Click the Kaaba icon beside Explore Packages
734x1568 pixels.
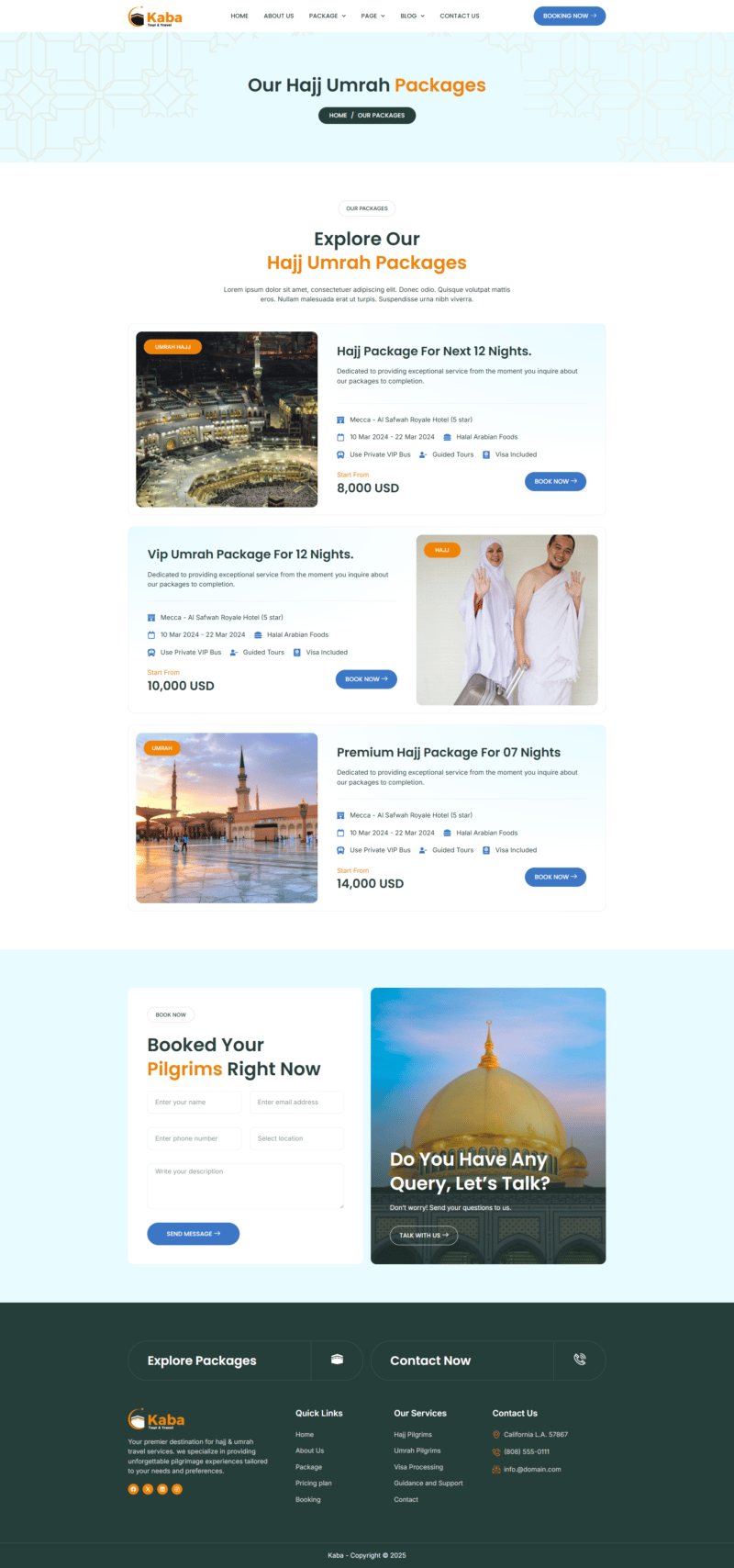337,1360
